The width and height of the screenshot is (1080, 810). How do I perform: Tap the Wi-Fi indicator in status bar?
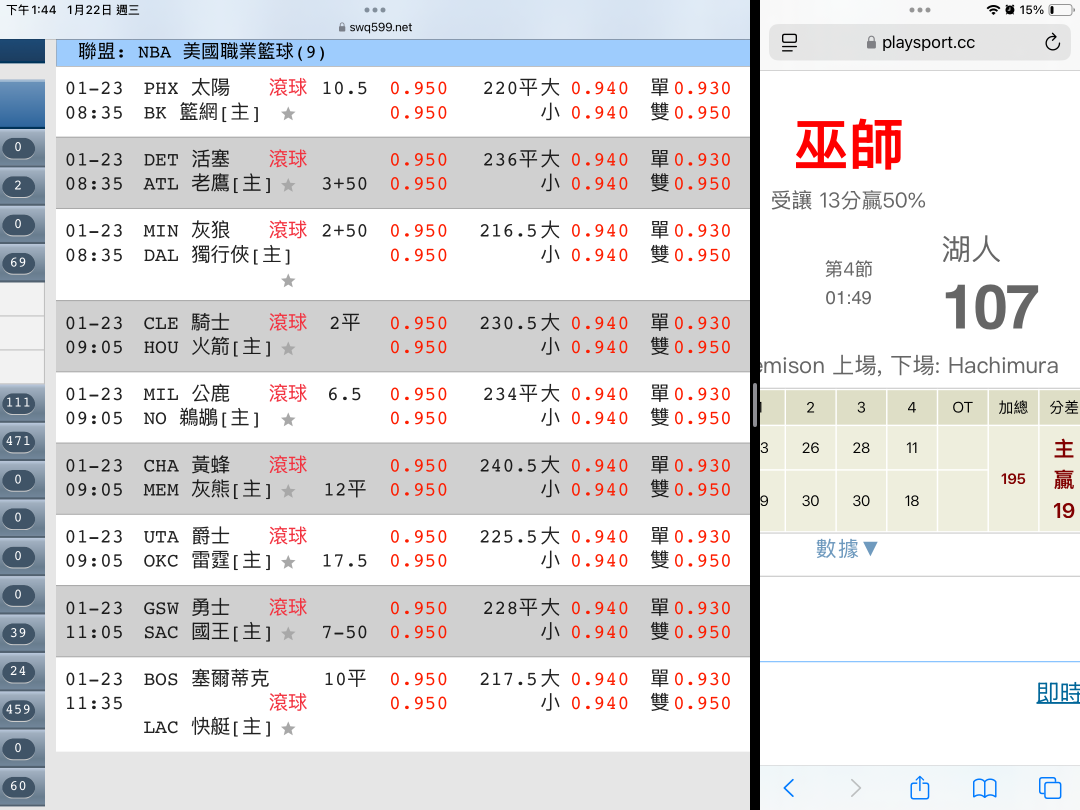[993, 10]
